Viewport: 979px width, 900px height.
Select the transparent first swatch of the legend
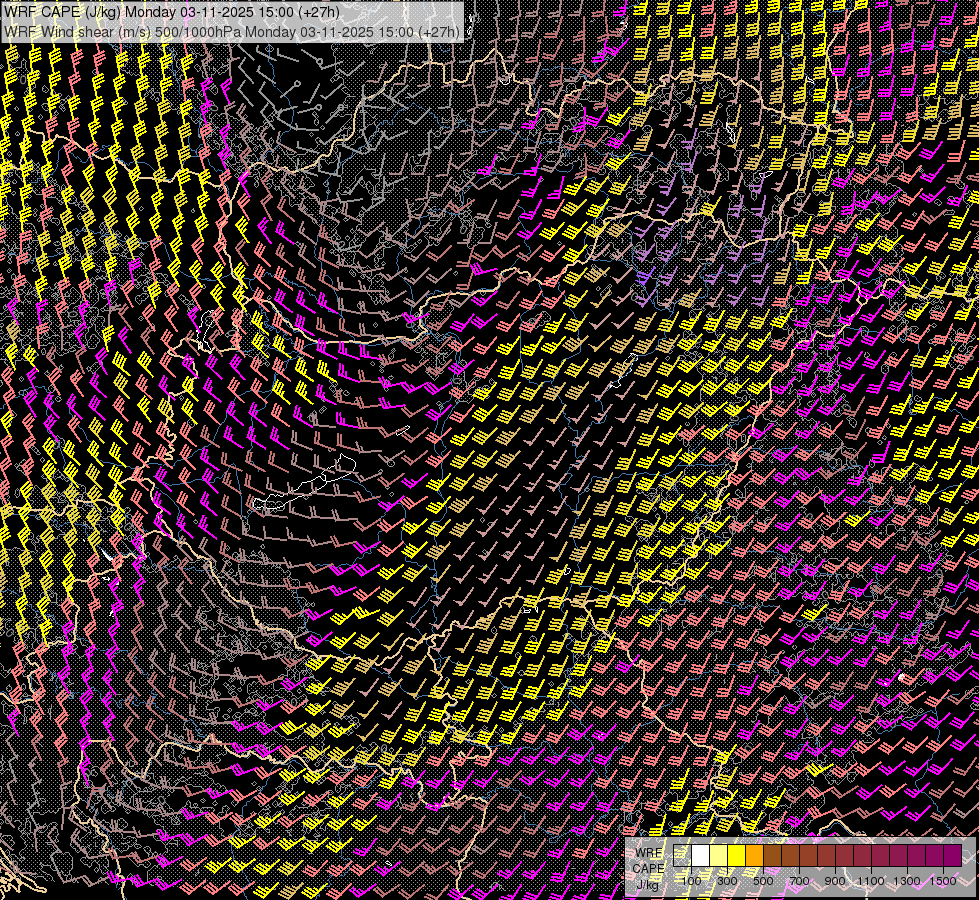pos(683,855)
